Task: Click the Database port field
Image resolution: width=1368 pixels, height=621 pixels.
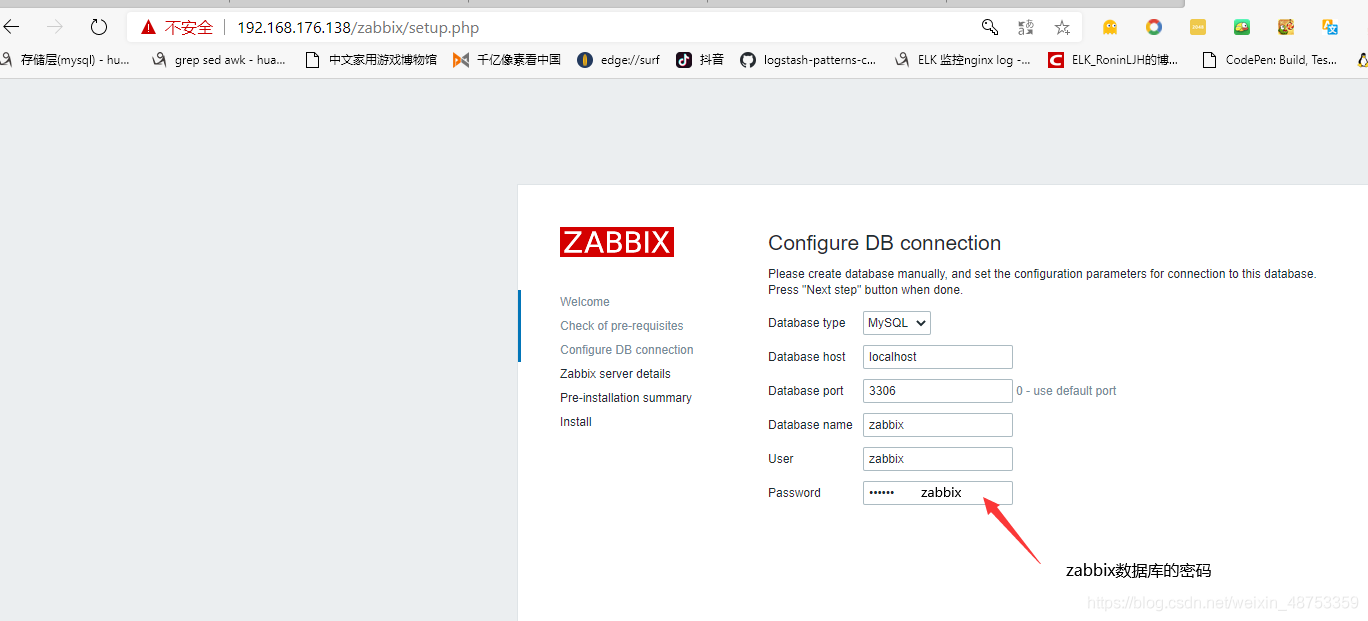Action: (x=938, y=391)
